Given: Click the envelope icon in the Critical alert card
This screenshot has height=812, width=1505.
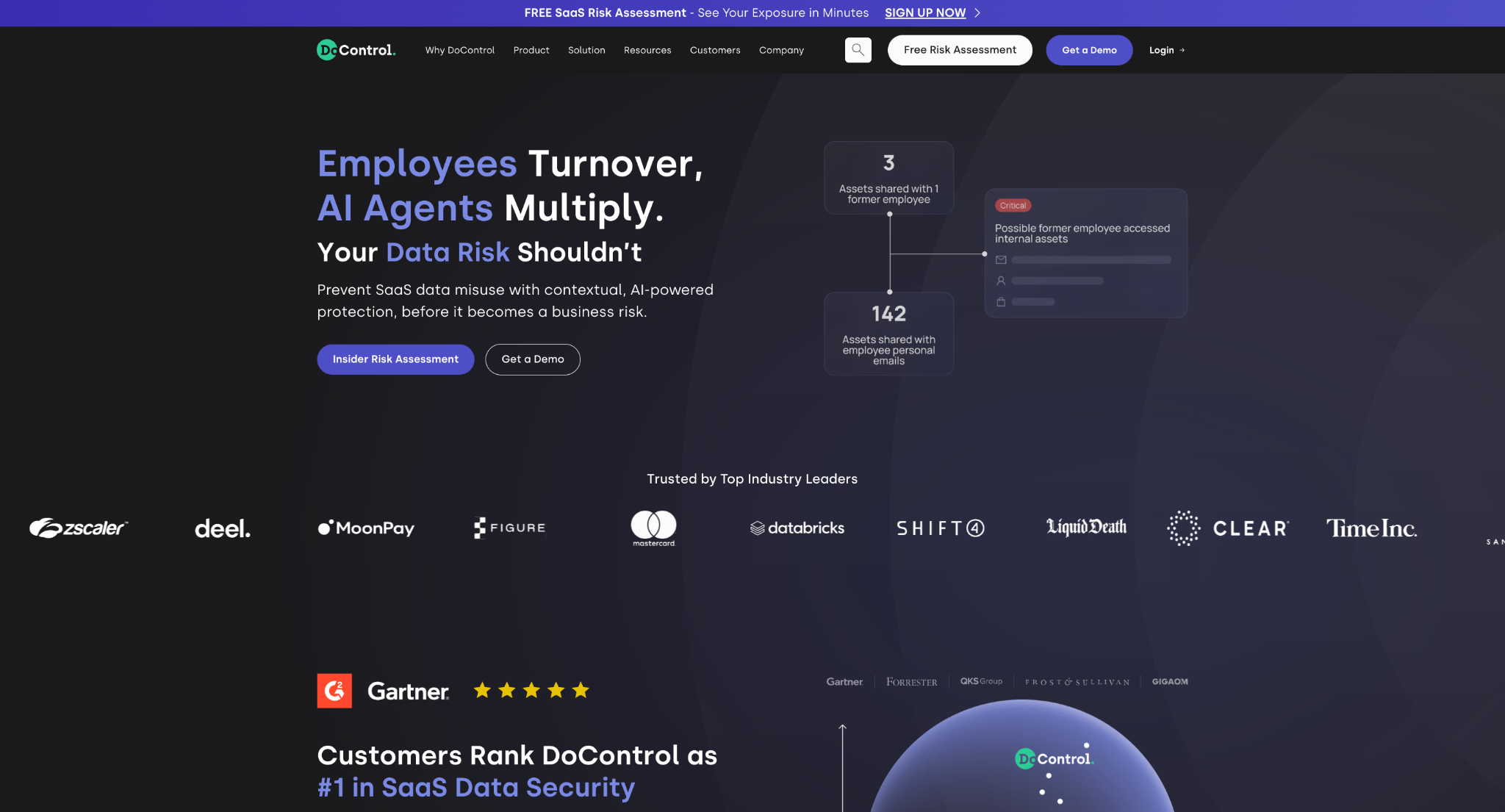Looking at the screenshot, I should (x=1001, y=260).
